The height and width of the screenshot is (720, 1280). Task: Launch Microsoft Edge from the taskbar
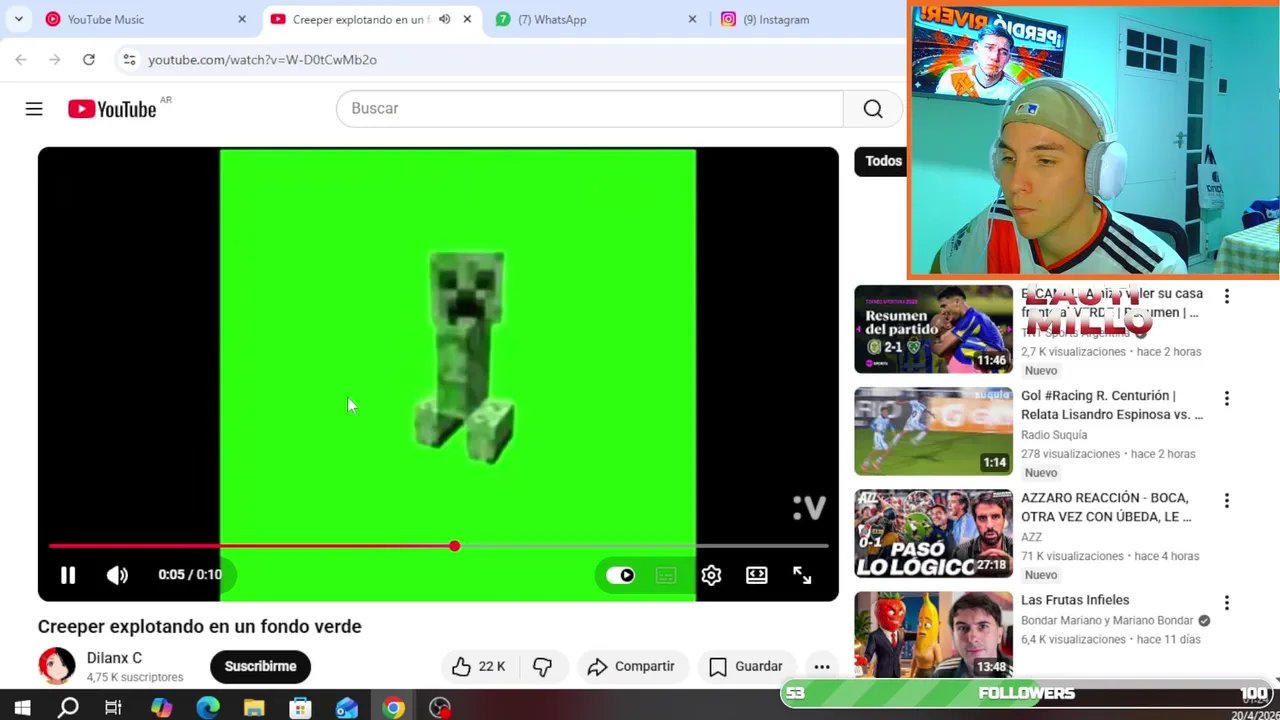tap(208, 708)
